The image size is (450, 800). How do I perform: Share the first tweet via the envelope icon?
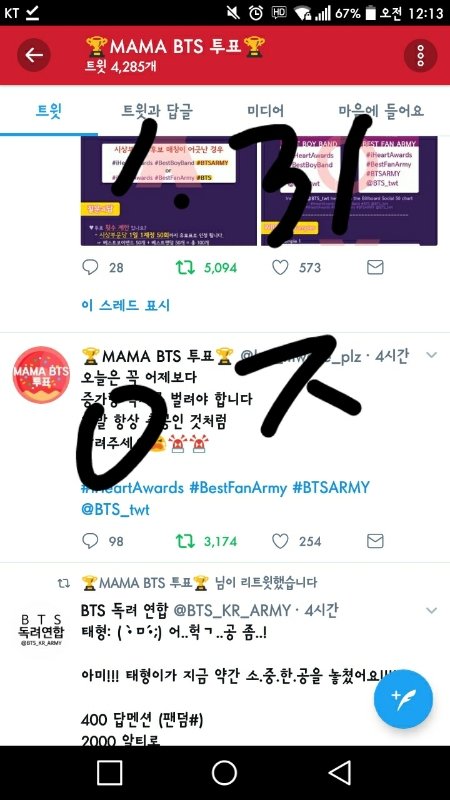pyautogui.click(x=376, y=267)
